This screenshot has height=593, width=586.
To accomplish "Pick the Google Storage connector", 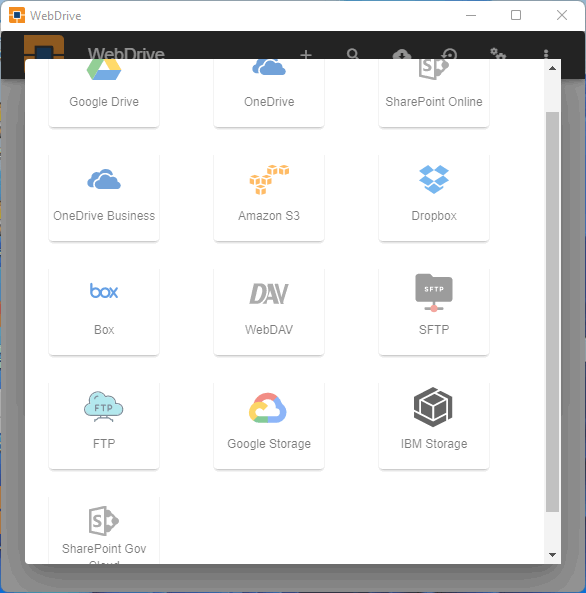I will tap(269, 425).
